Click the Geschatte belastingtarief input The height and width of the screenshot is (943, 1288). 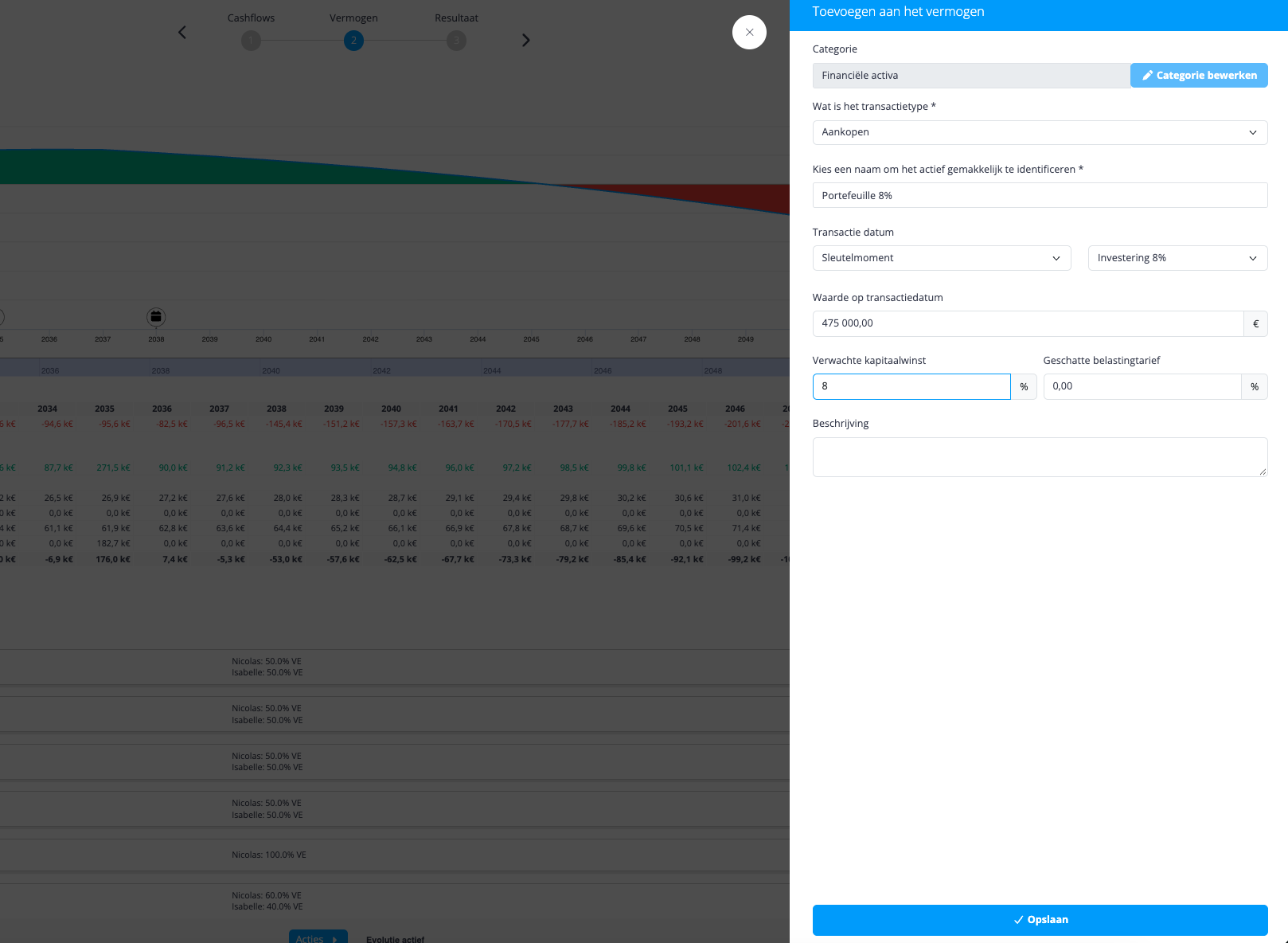coord(1142,386)
